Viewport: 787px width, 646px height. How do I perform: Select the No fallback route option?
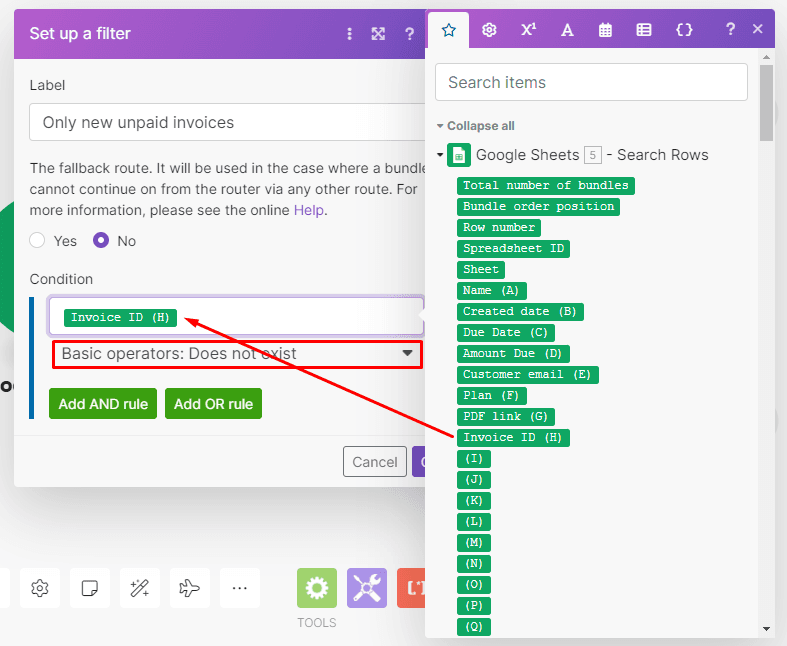[101, 241]
